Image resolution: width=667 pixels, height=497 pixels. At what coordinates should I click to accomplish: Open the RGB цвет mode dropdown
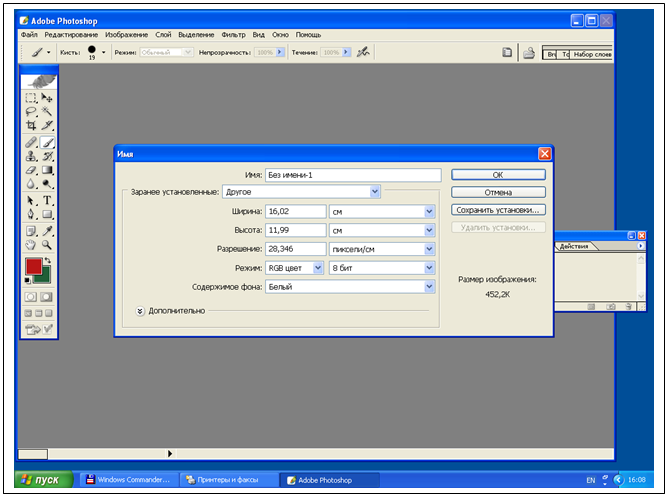coord(318,268)
